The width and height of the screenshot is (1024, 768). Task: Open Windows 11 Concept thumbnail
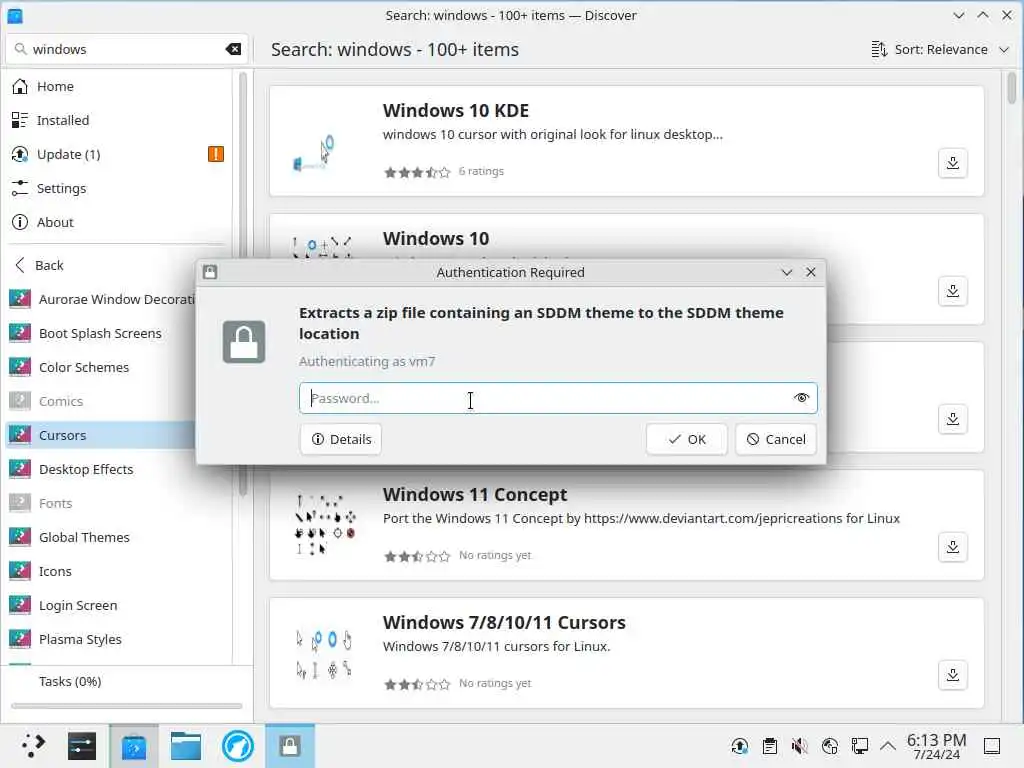click(325, 524)
